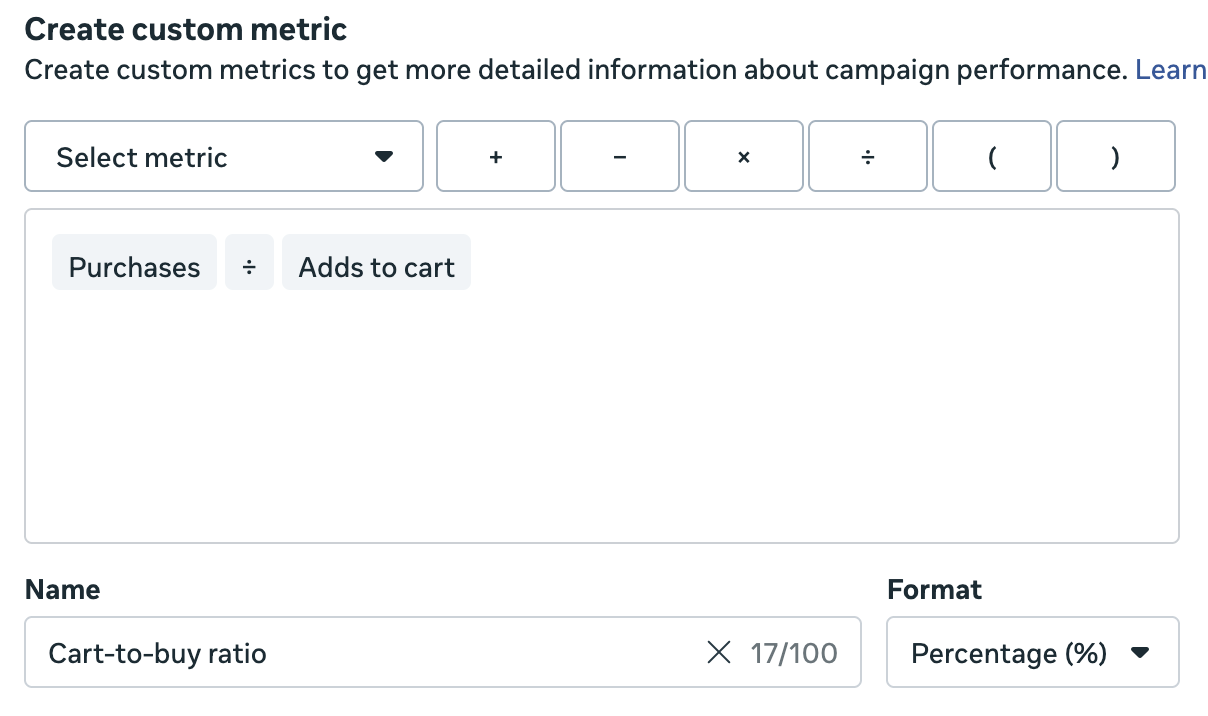Open the Select metric dropdown
The width and height of the screenshot is (1208, 716).
[x=223, y=156]
